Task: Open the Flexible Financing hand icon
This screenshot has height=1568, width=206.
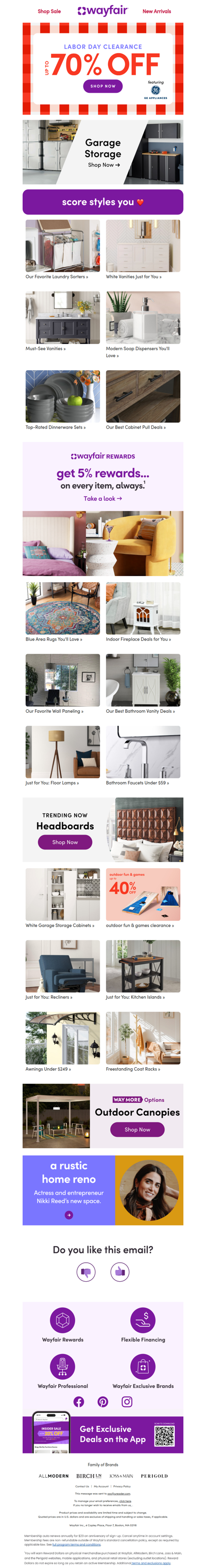Action: tap(143, 1320)
